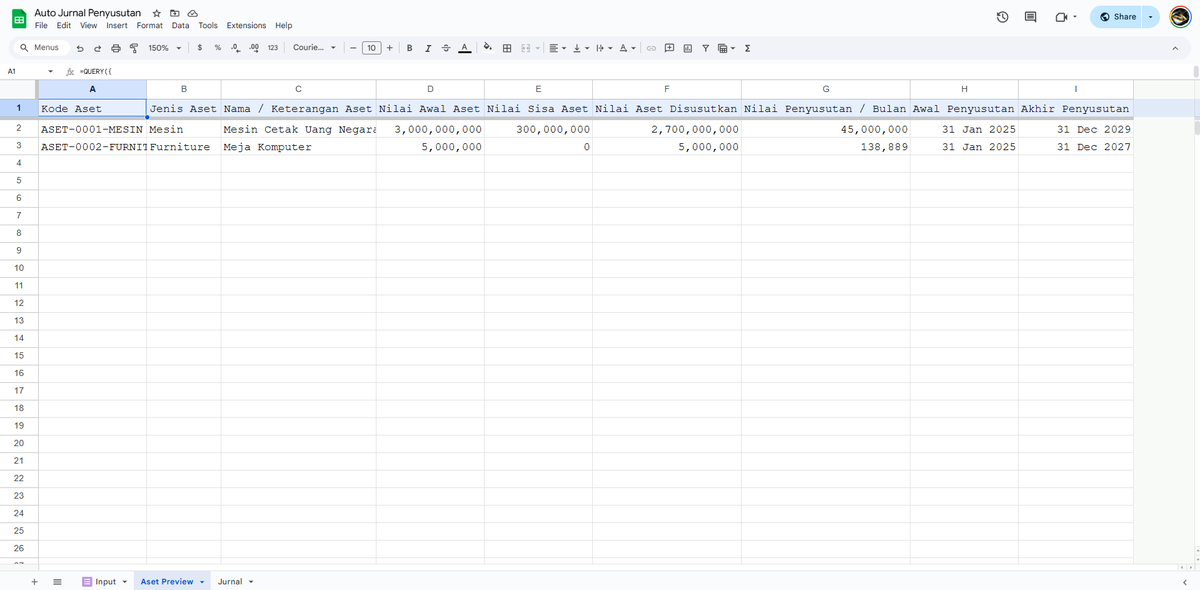The image size is (1200, 590).
Task: Open the functions sigma menu
Action: coord(748,47)
